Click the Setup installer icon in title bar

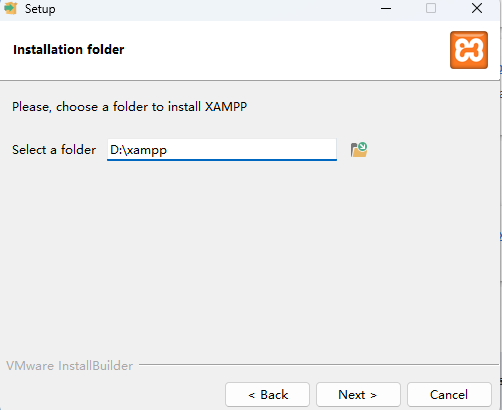click(x=11, y=8)
